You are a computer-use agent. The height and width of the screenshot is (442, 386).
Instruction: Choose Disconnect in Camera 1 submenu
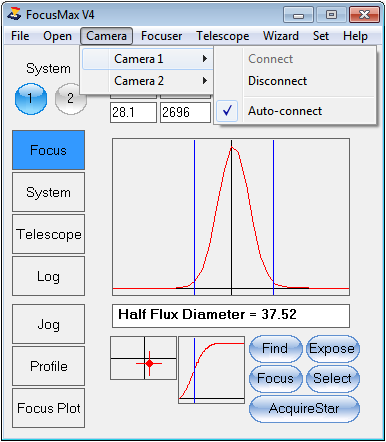[295, 81]
